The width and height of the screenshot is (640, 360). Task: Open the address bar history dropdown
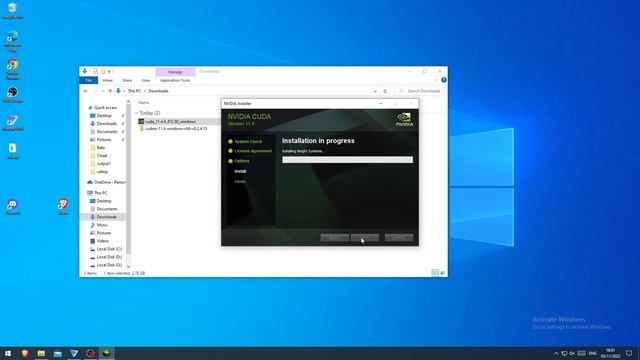(x=375, y=91)
